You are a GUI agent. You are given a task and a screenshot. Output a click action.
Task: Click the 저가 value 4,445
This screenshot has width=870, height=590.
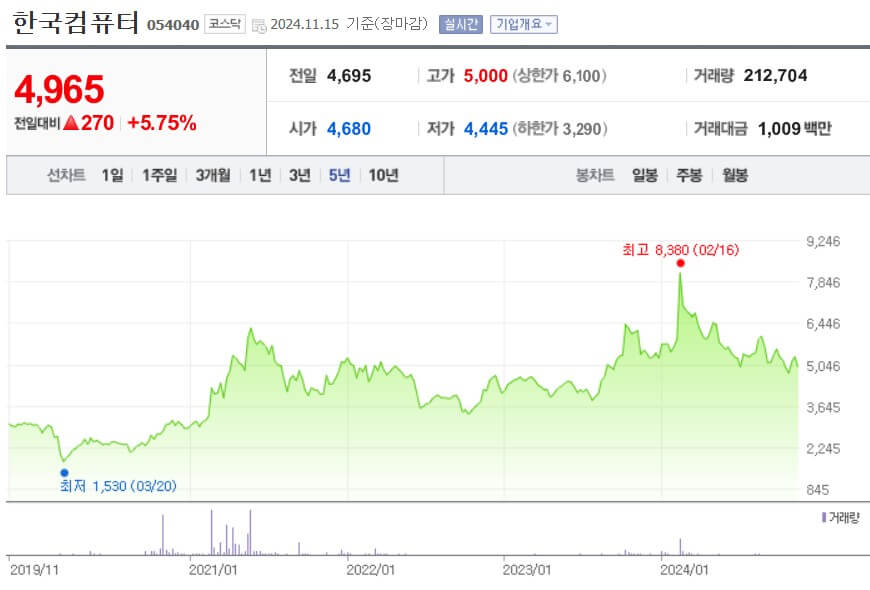pos(485,129)
